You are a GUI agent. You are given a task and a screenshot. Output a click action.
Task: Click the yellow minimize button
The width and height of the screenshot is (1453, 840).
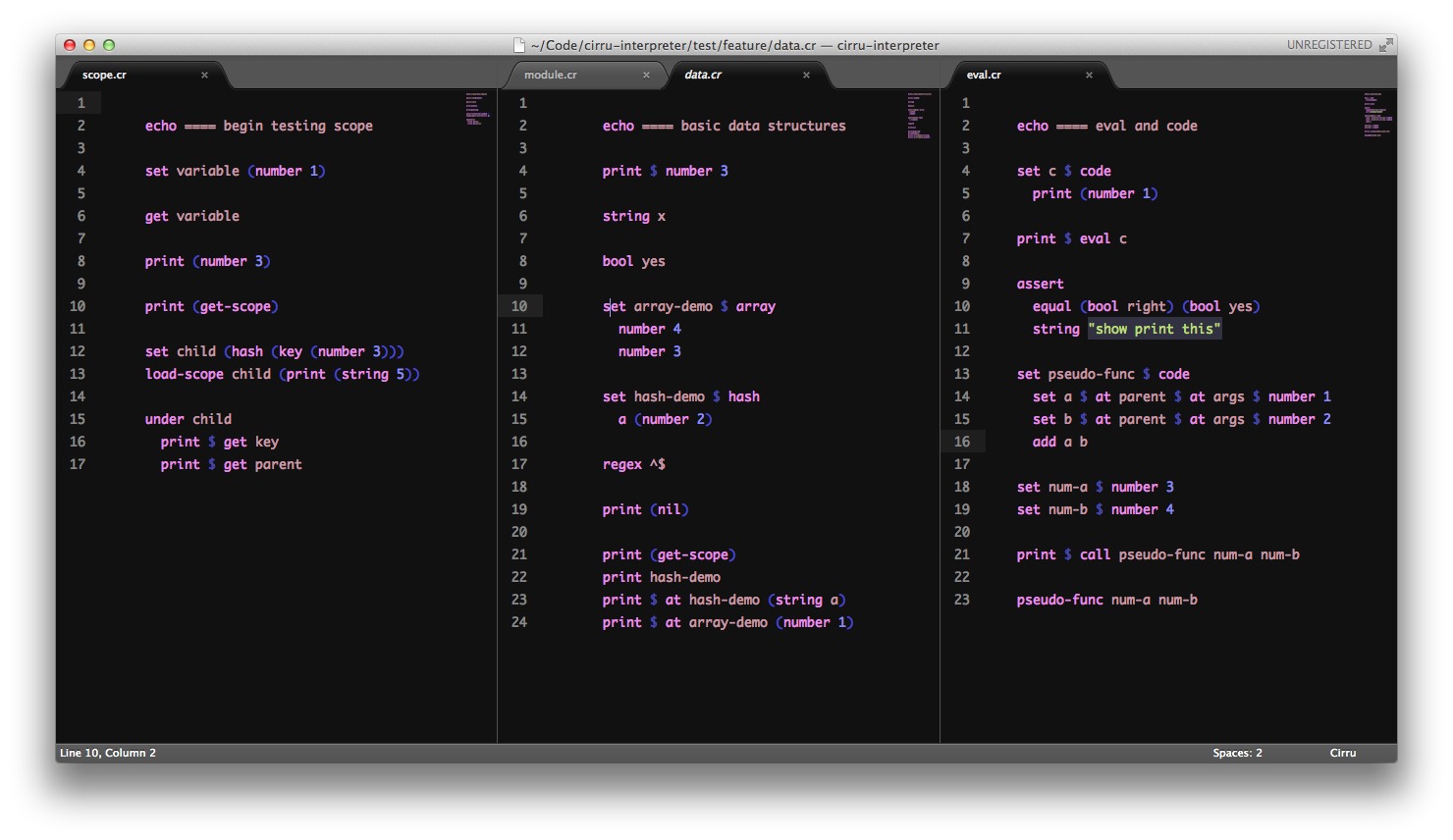89,45
